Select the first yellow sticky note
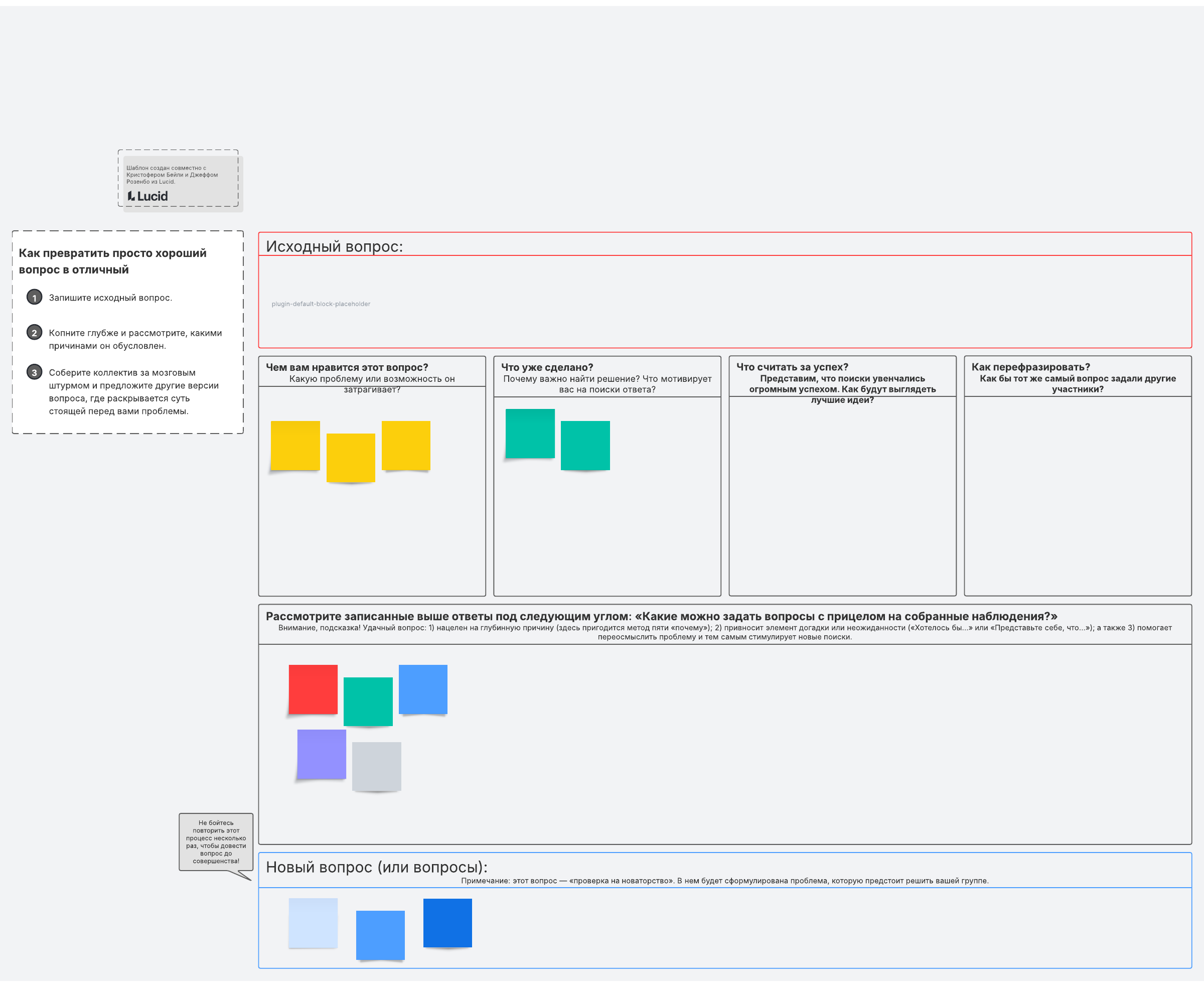 coord(295,445)
